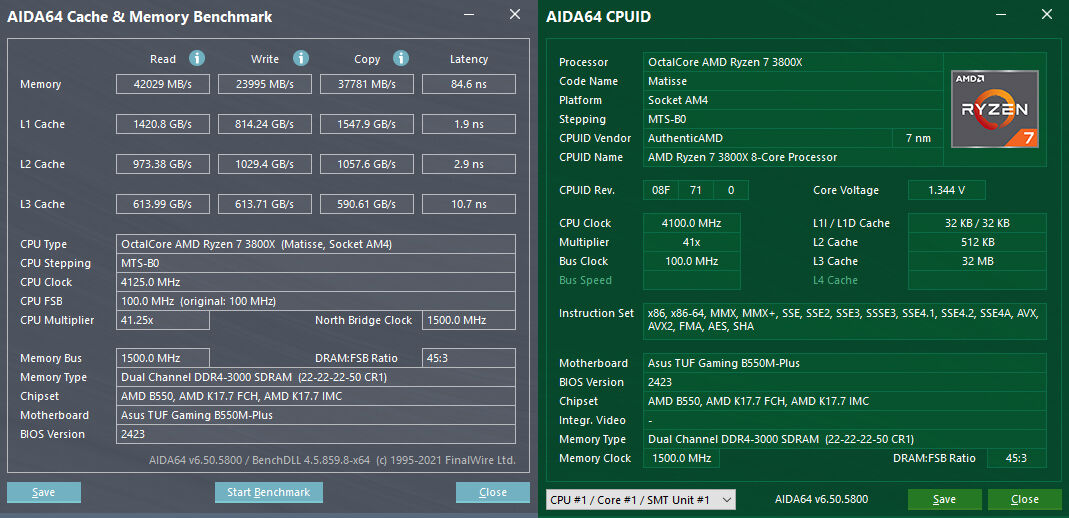This screenshot has height=518, width=1069.
Task: Click the Code Name Matisse field
Action: pos(793,81)
